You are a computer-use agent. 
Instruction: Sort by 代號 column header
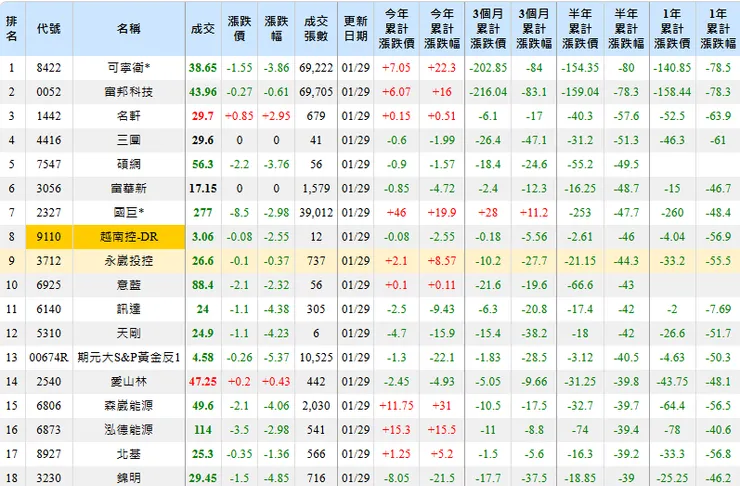tap(49, 29)
